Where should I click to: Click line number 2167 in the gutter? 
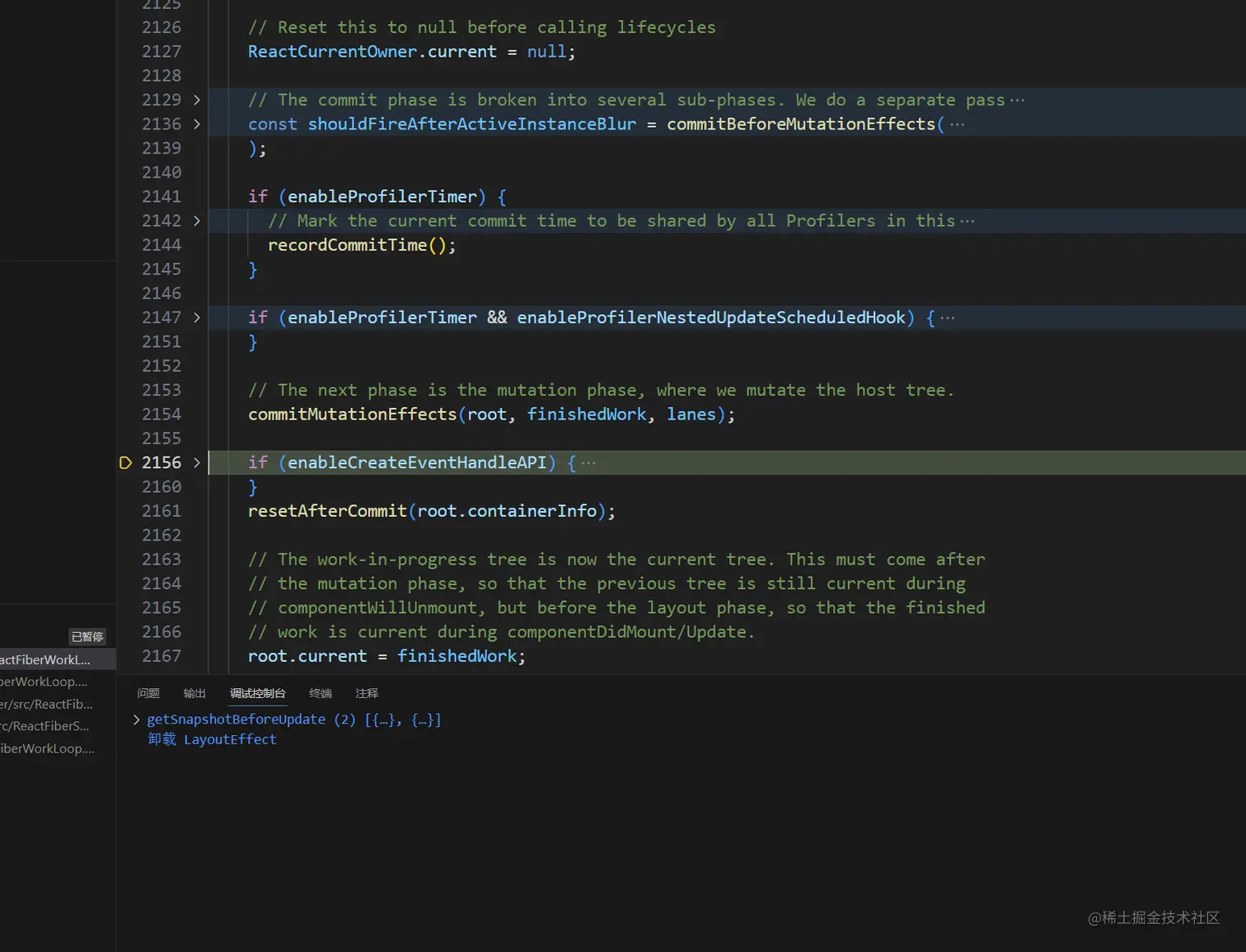[x=162, y=656]
